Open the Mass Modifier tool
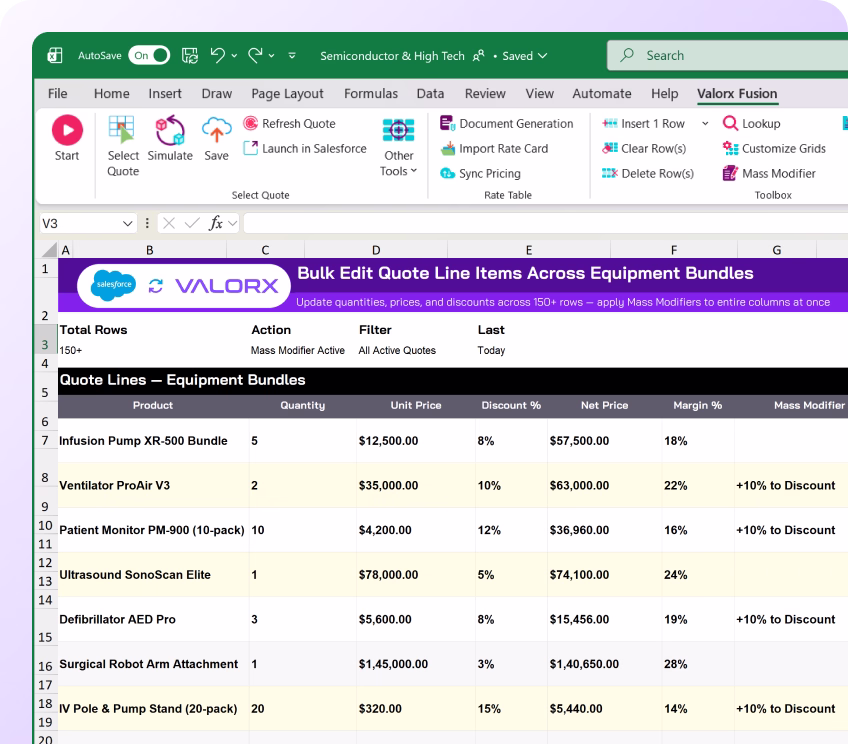Viewport: 848px width, 744px height. coord(769,174)
